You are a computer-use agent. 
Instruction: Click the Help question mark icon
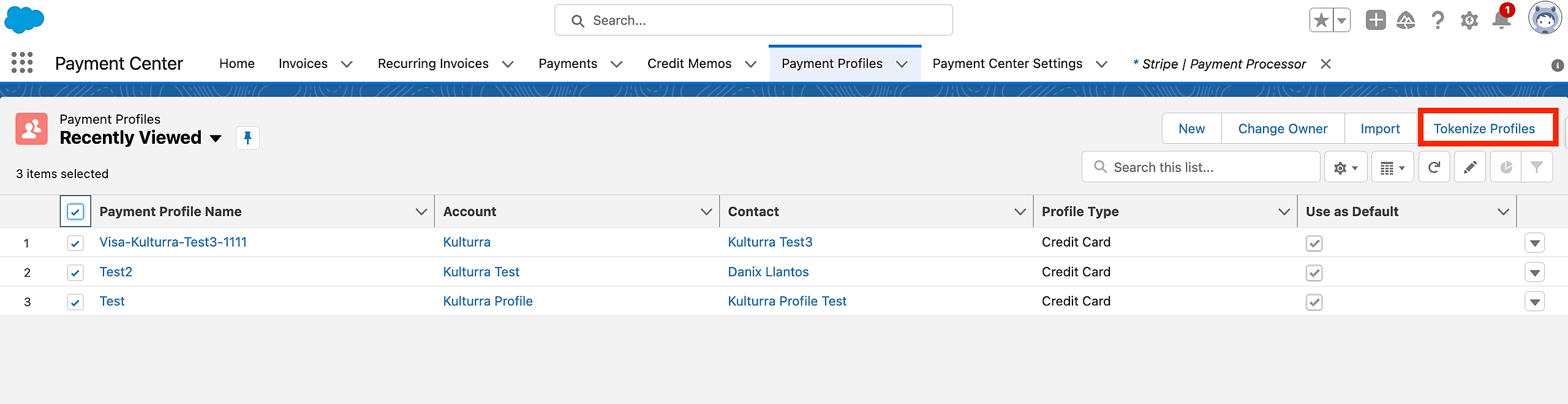point(1438,21)
